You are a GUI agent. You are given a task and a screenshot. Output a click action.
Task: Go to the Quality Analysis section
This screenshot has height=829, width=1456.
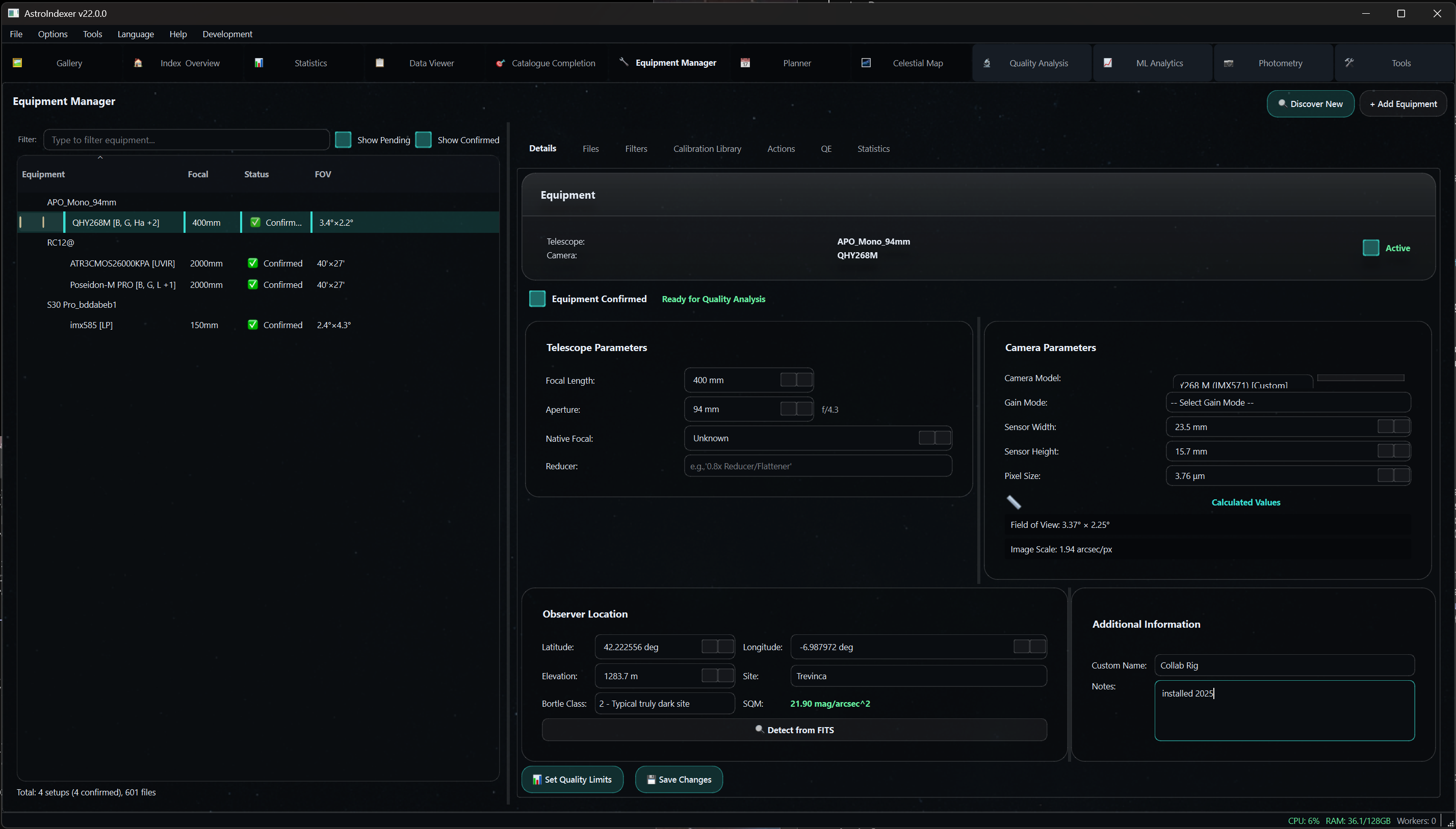[x=1038, y=63]
